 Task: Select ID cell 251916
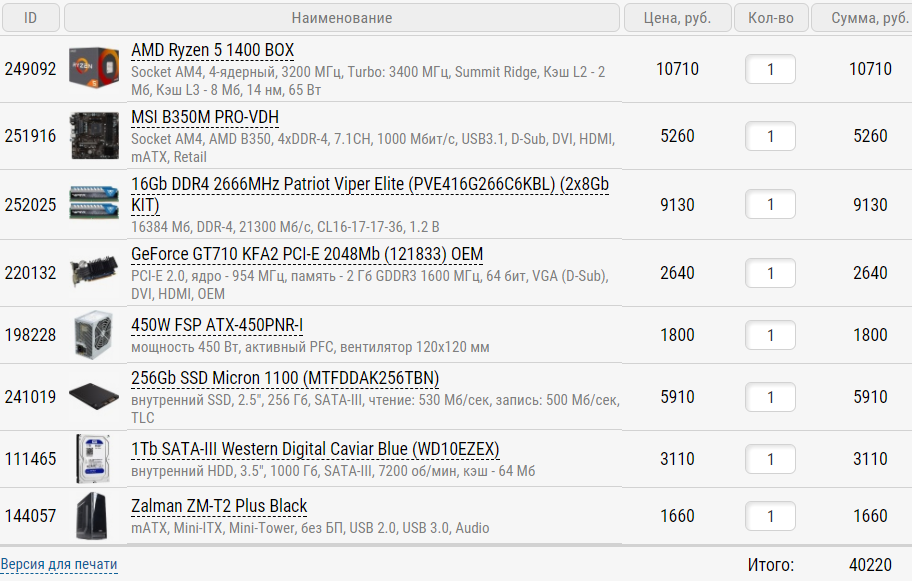[30, 136]
